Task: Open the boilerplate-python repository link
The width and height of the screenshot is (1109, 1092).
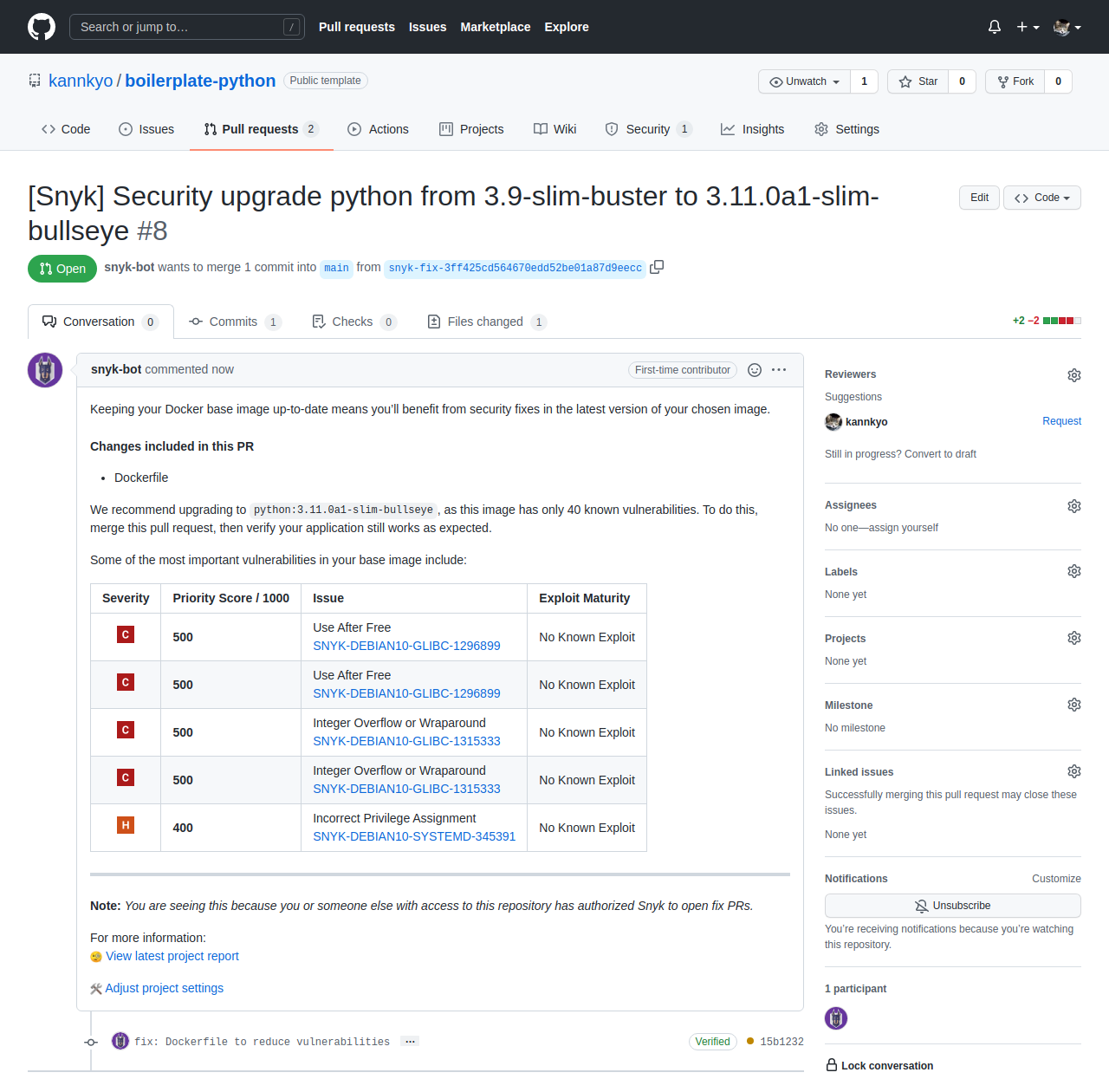Action: tap(200, 81)
